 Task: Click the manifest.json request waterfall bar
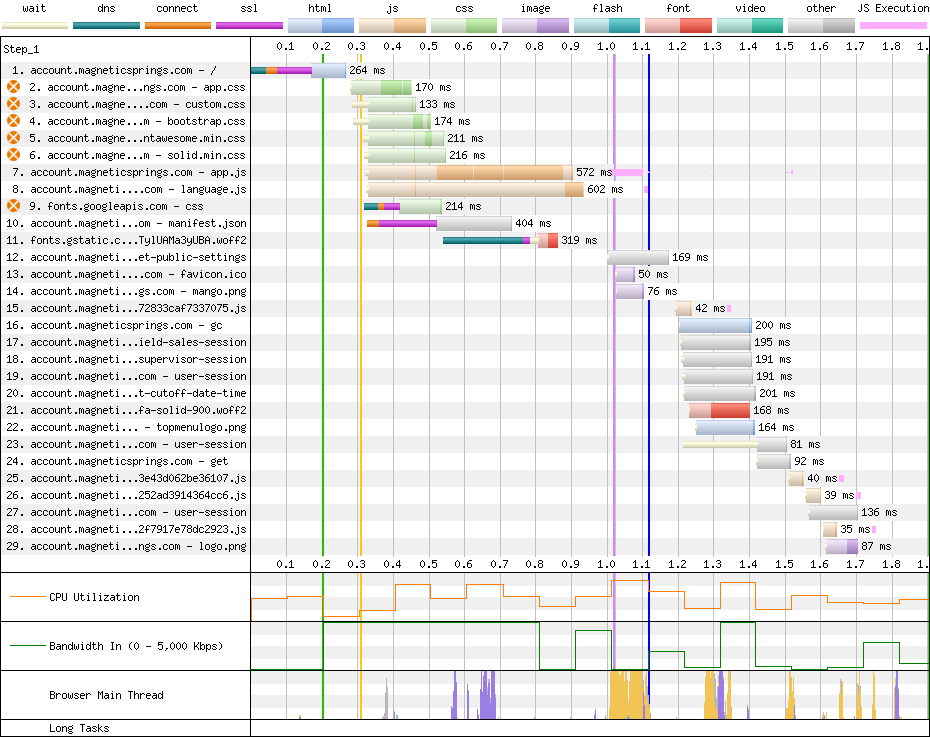click(439, 224)
